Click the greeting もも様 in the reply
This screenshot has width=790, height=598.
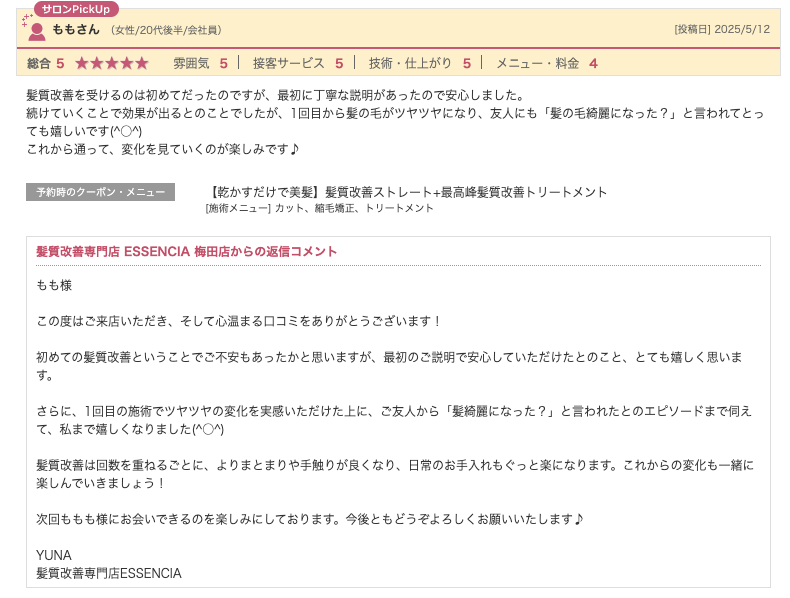54,285
